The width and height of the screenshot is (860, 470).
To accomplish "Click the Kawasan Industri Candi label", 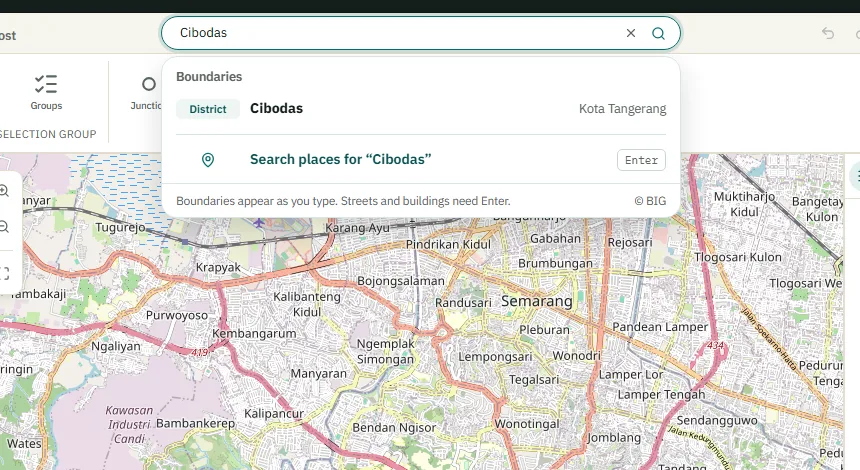I will click(x=129, y=424).
